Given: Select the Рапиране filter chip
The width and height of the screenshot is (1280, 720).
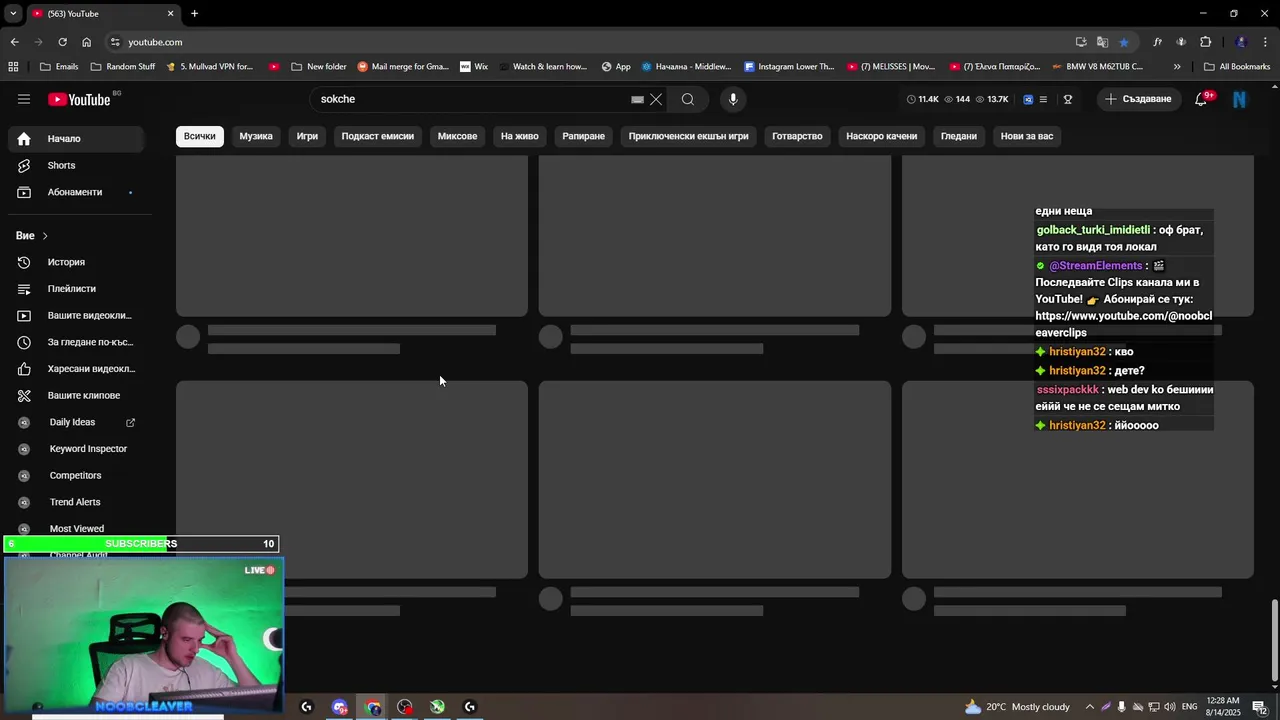Looking at the screenshot, I should (x=583, y=136).
